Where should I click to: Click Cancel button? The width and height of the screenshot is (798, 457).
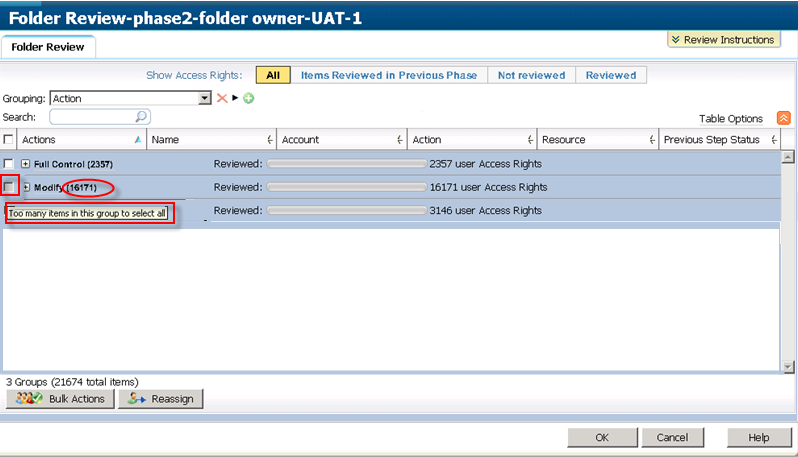coord(672,437)
